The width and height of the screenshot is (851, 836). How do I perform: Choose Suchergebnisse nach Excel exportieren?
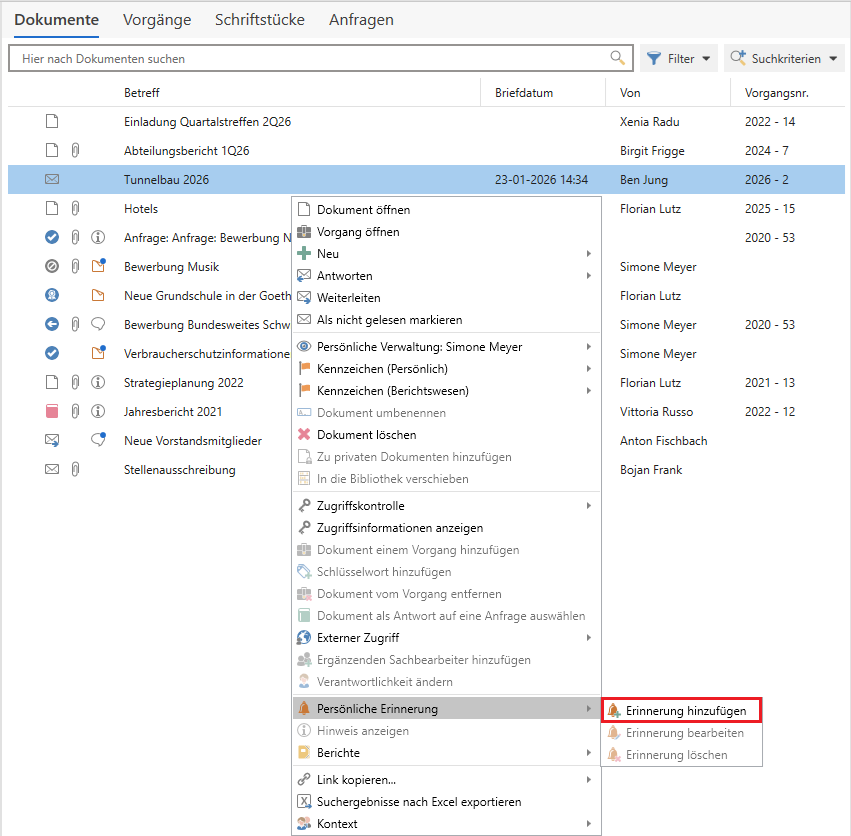447,801
